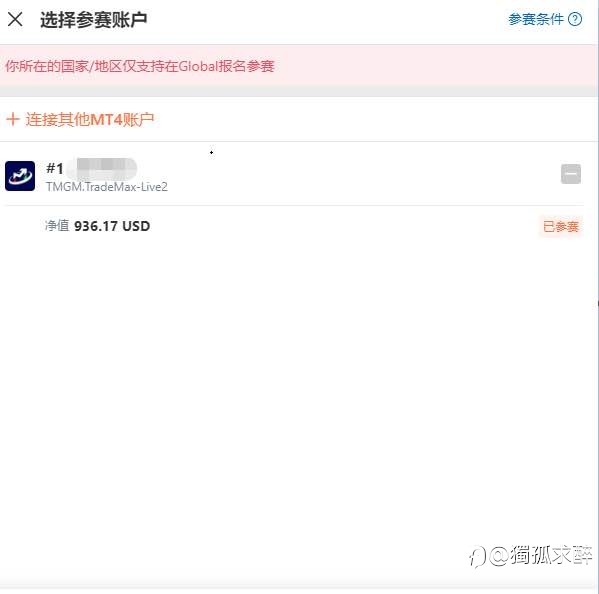Open the 参赛条件 help link
Image resolution: width=599 pixels, height=594 pixels.
(x=536, y=19)
